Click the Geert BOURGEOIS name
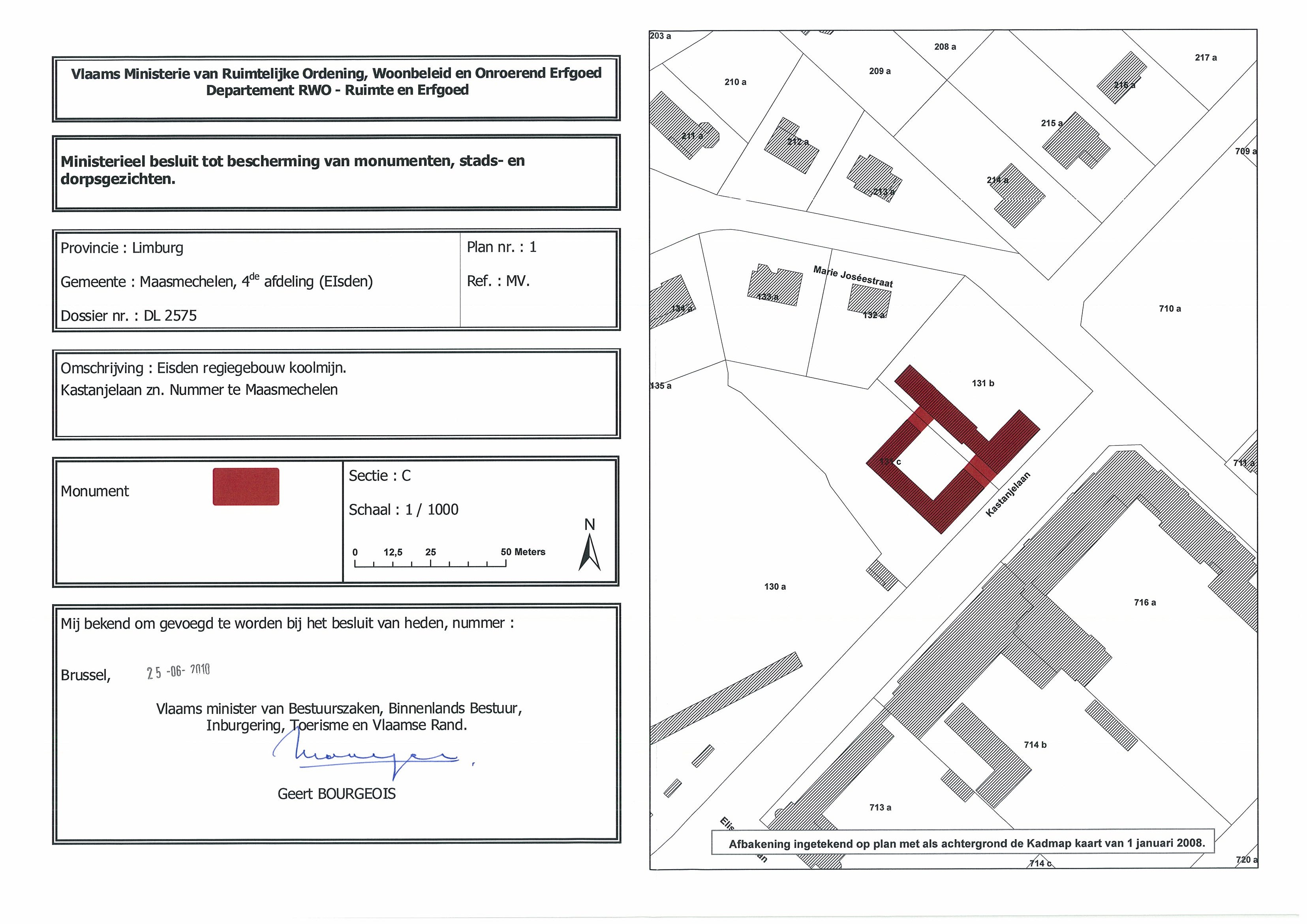The height and width of the screenshot is (924, 1307). point(336,794)
